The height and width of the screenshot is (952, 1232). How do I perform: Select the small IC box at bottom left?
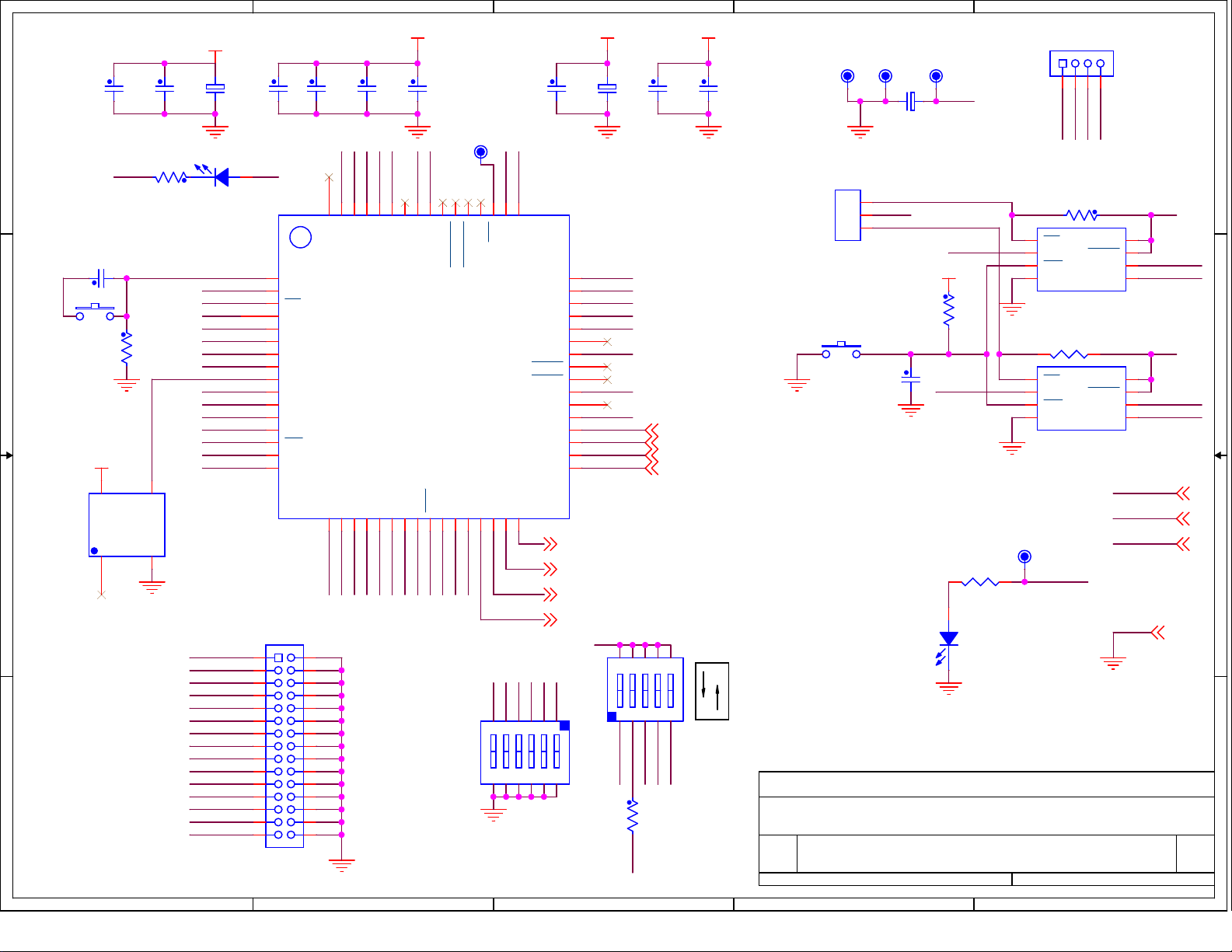(127, 525)
